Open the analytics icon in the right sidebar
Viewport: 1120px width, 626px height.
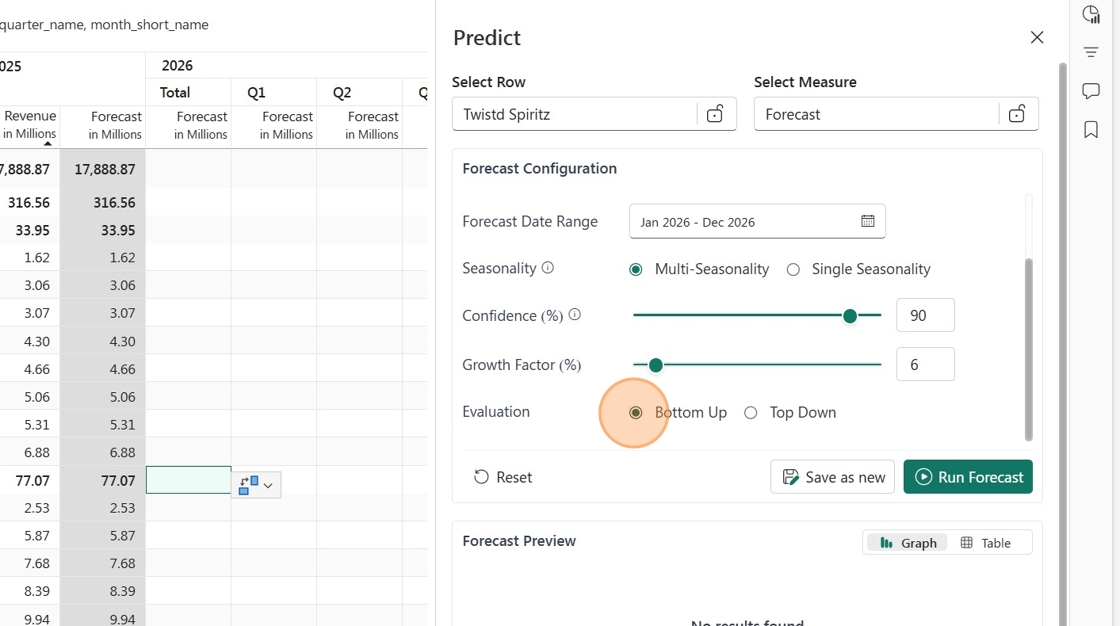click(x=1091, y=14)
